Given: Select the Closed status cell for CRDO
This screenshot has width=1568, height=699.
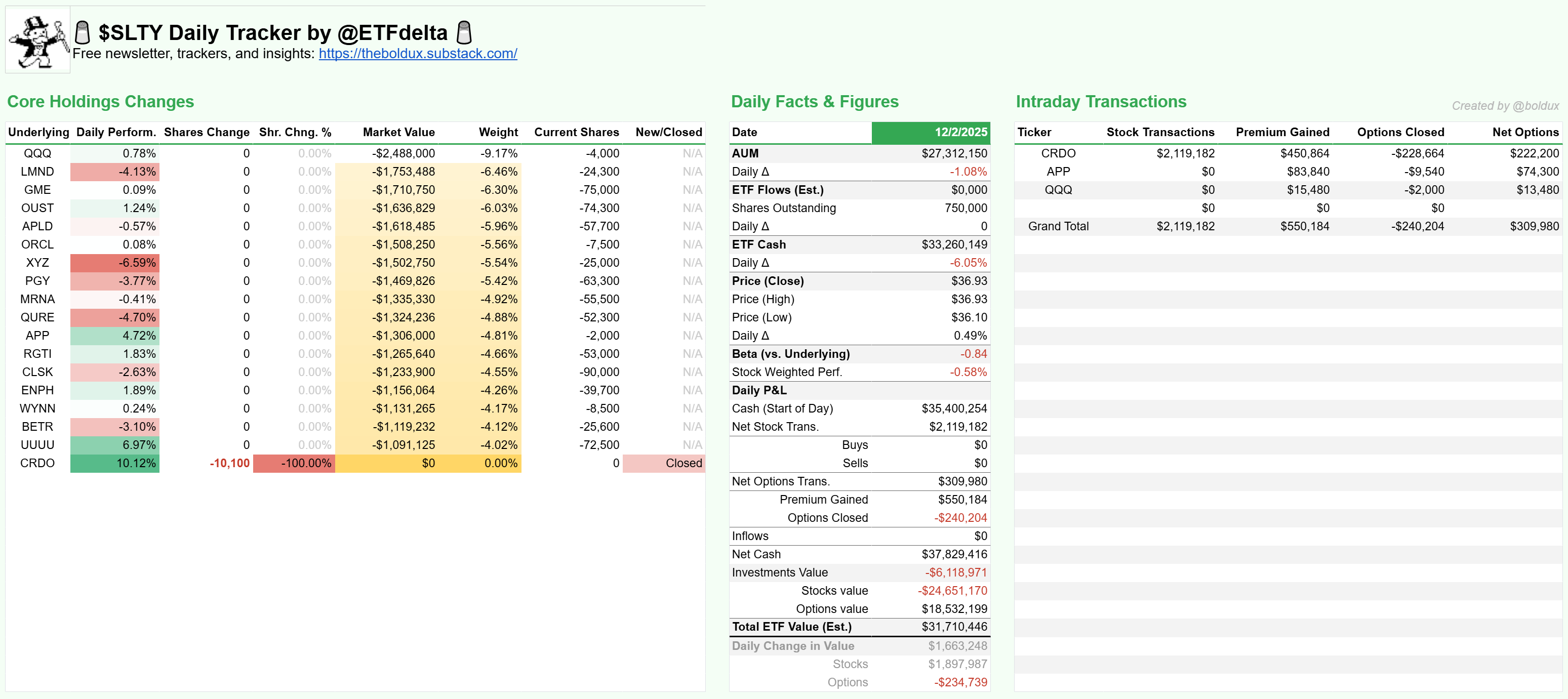Looking at the screenshot, I should (x=663, y=463).
